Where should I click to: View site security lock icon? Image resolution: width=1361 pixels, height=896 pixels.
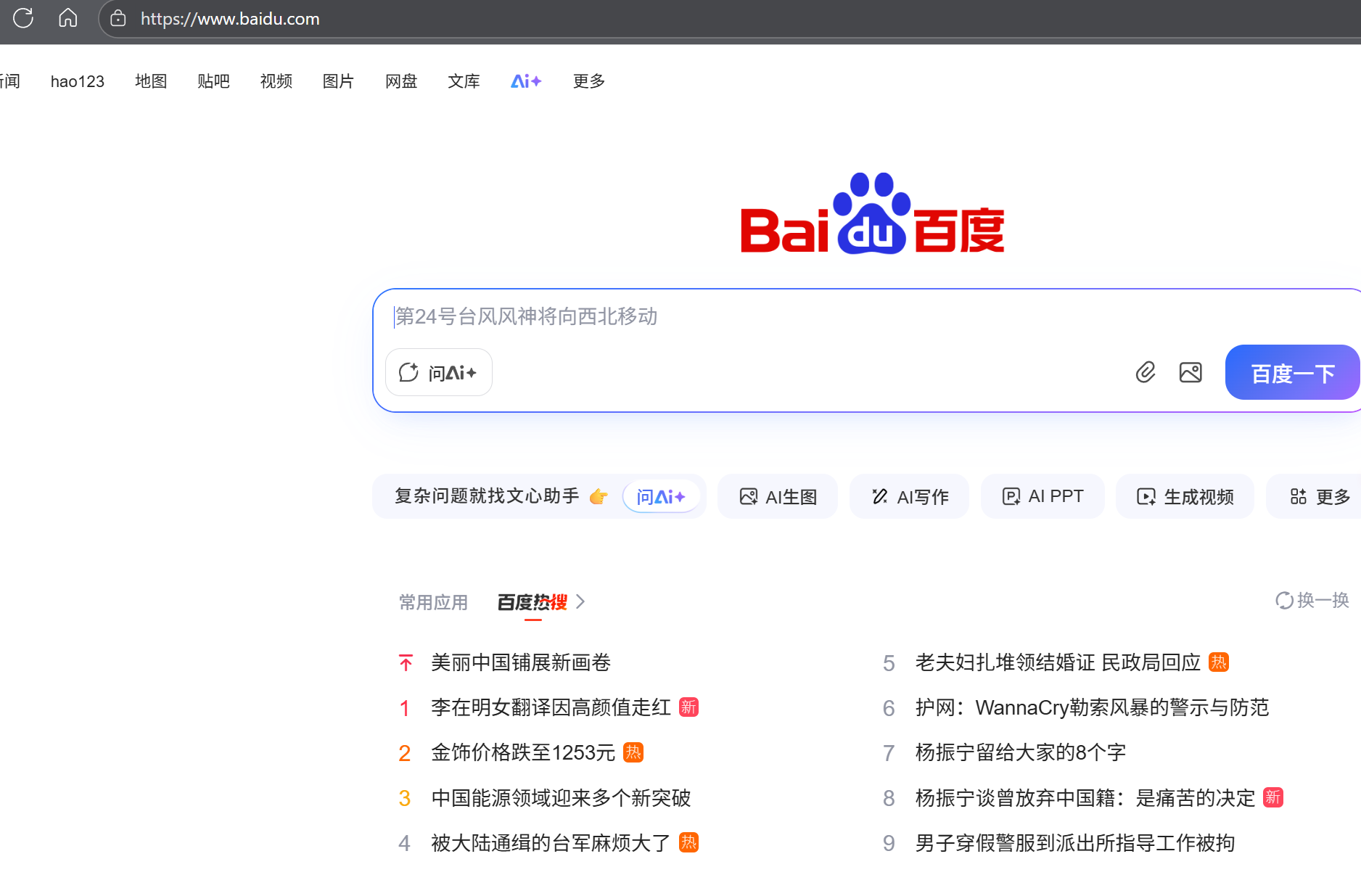pyautogui.click(x=118, y=19)
